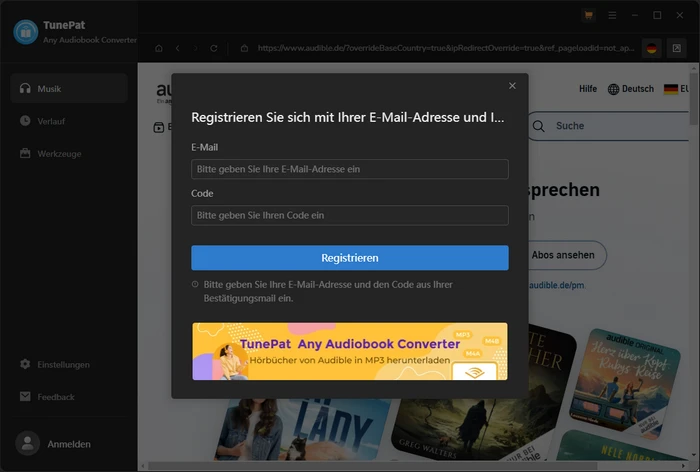
Task: Minimize the TunePat window
Action: point(634,15)
